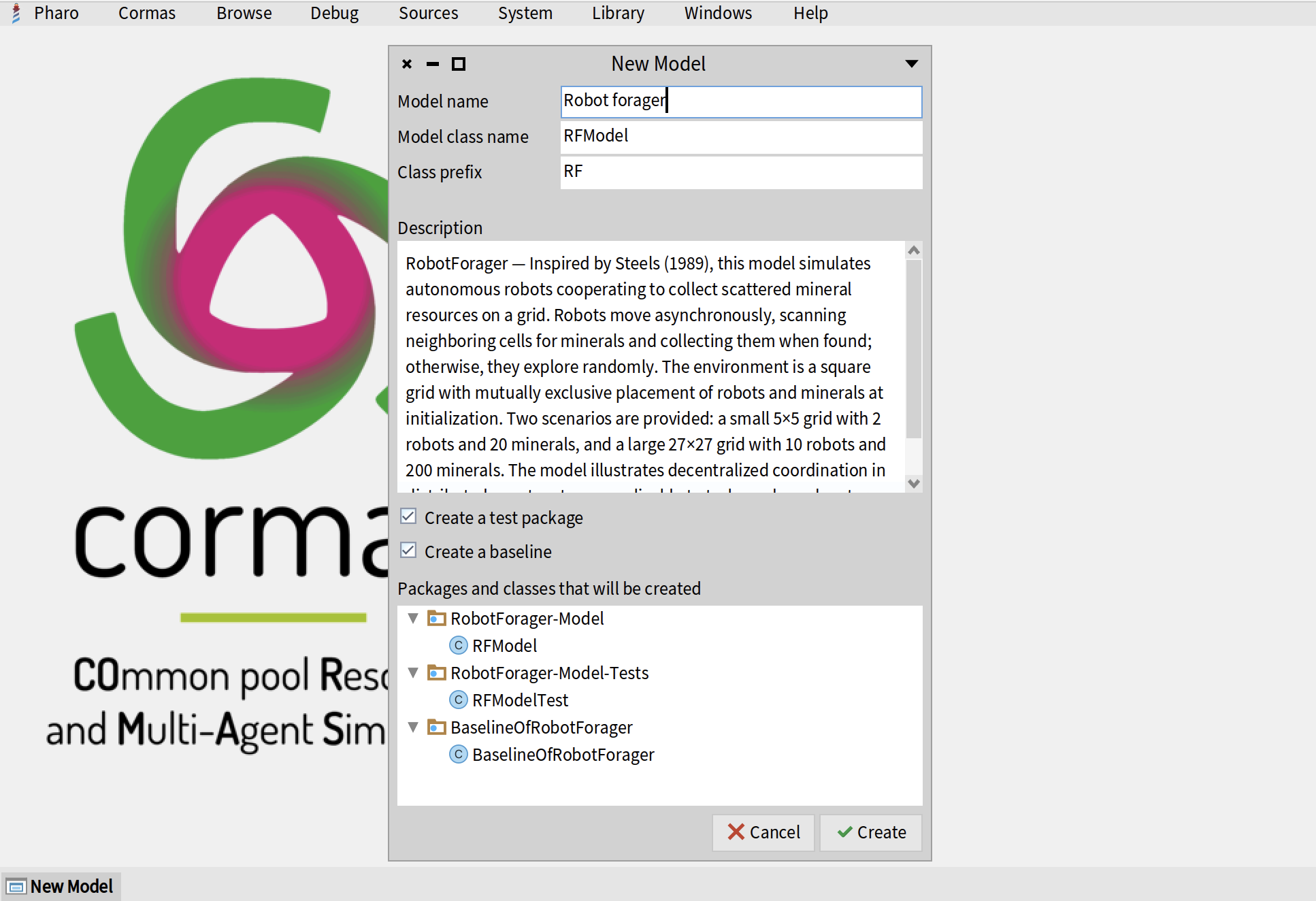
Task: Uncheck Create a test package
Action: (x=408, y=517)
